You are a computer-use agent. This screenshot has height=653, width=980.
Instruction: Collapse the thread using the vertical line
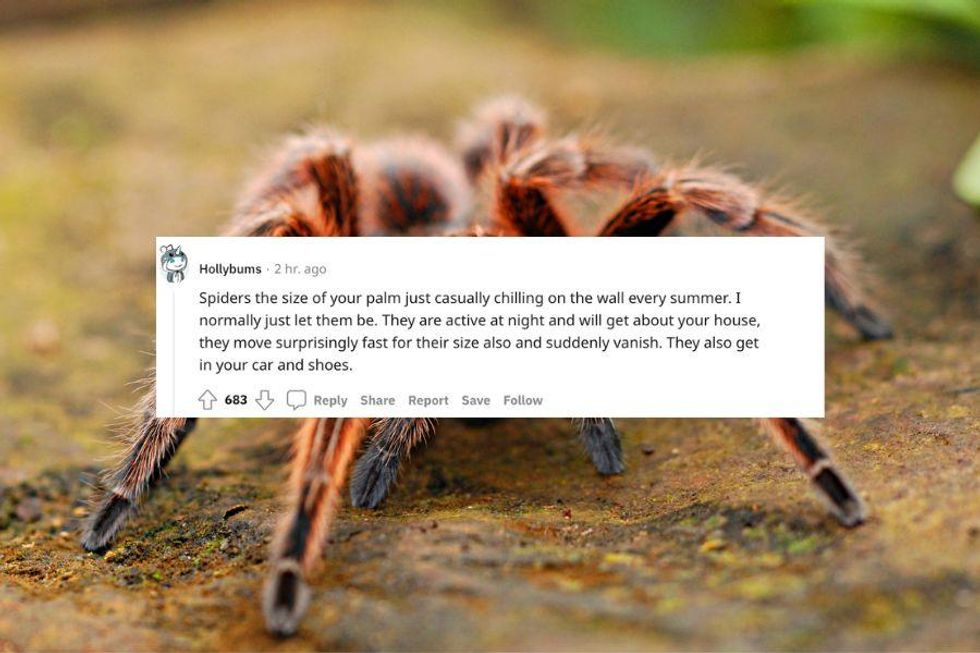tap(174, 350)
